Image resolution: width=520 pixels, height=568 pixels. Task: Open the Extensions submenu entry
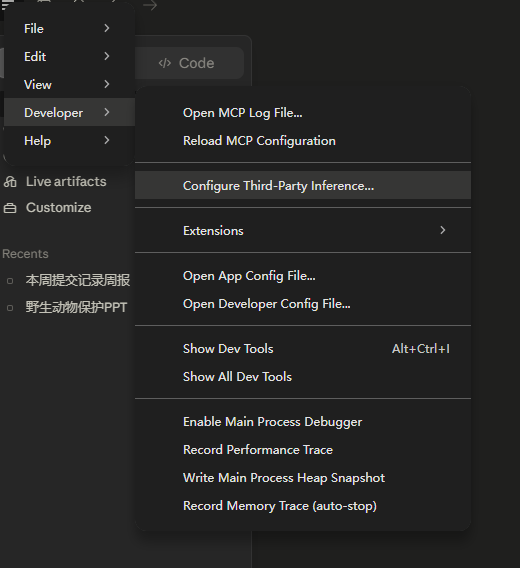tap(303, 230)
